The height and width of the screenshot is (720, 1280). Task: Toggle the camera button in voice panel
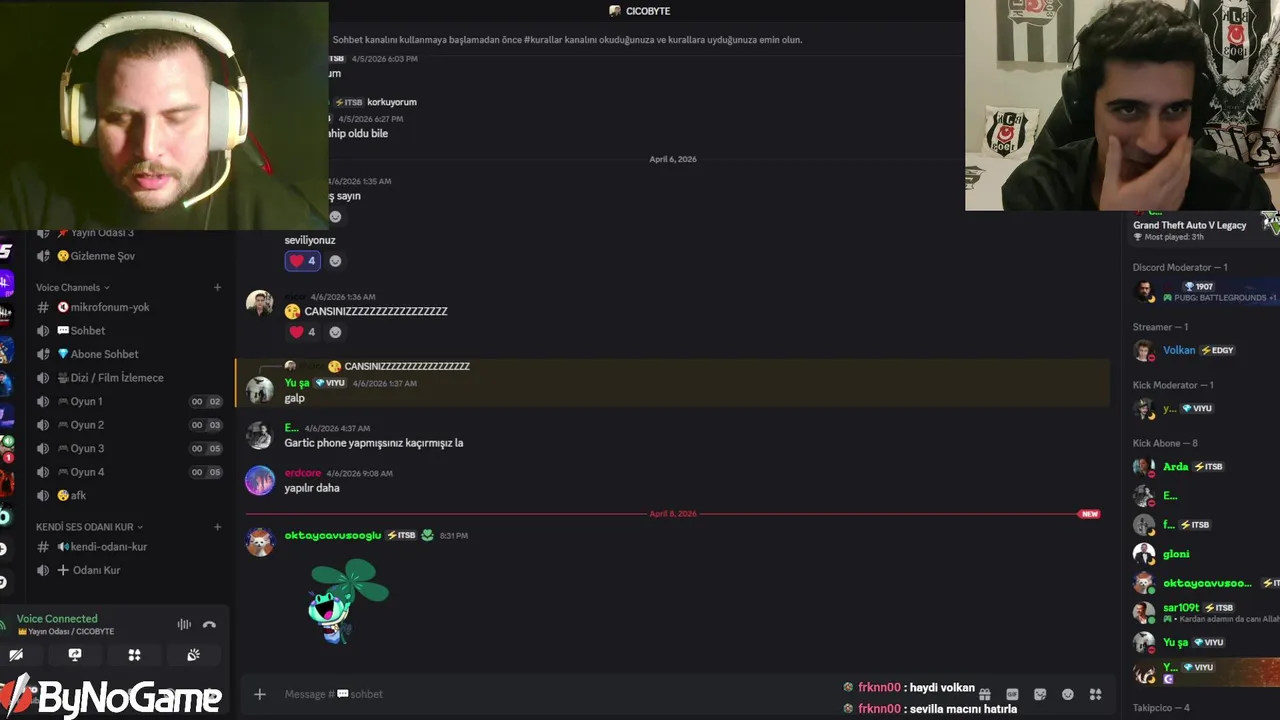pyautogui.click(x=16, y=655)
